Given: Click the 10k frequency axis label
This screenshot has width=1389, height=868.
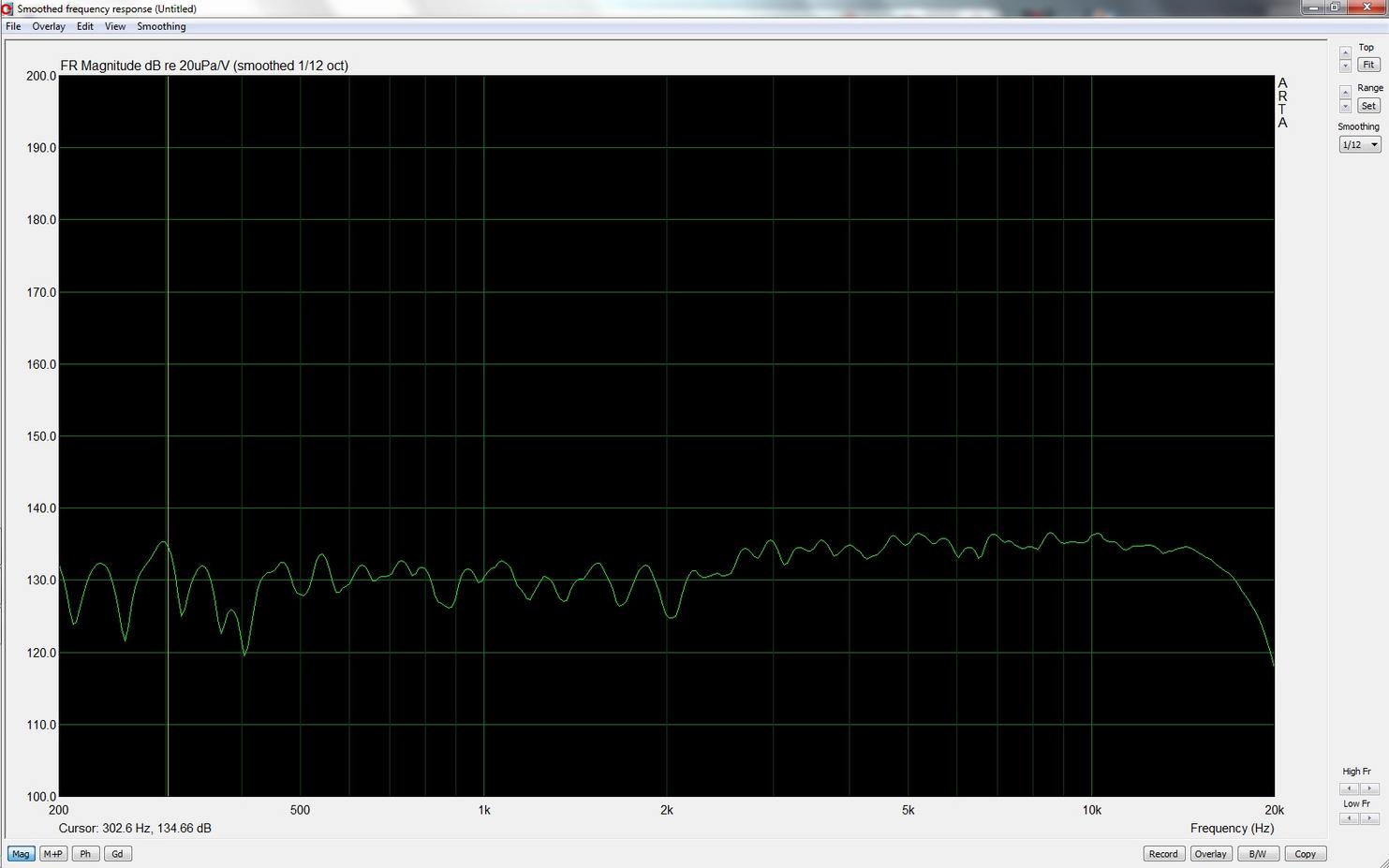Looking at the screenshot, I should (1091, 810).
